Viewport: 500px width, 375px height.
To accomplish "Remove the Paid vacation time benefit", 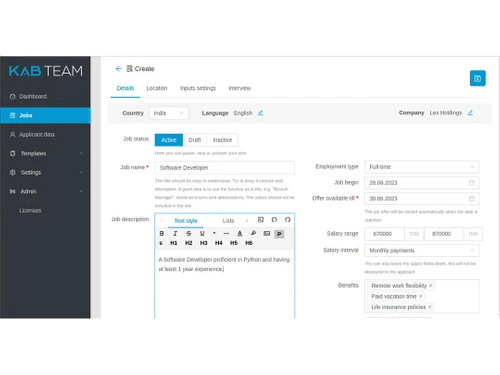I will [x=421, y=296].
